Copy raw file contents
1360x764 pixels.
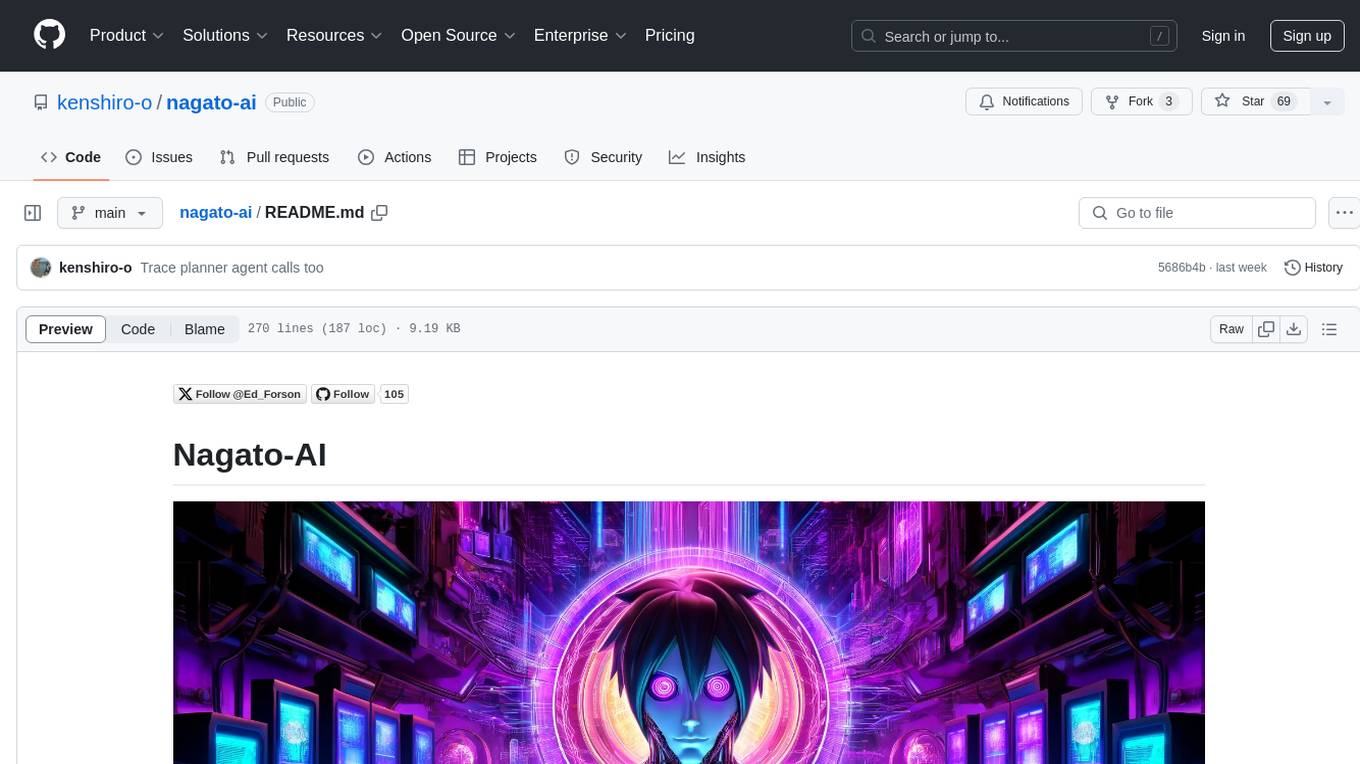pyautogui.click(x=1267, y=329)
